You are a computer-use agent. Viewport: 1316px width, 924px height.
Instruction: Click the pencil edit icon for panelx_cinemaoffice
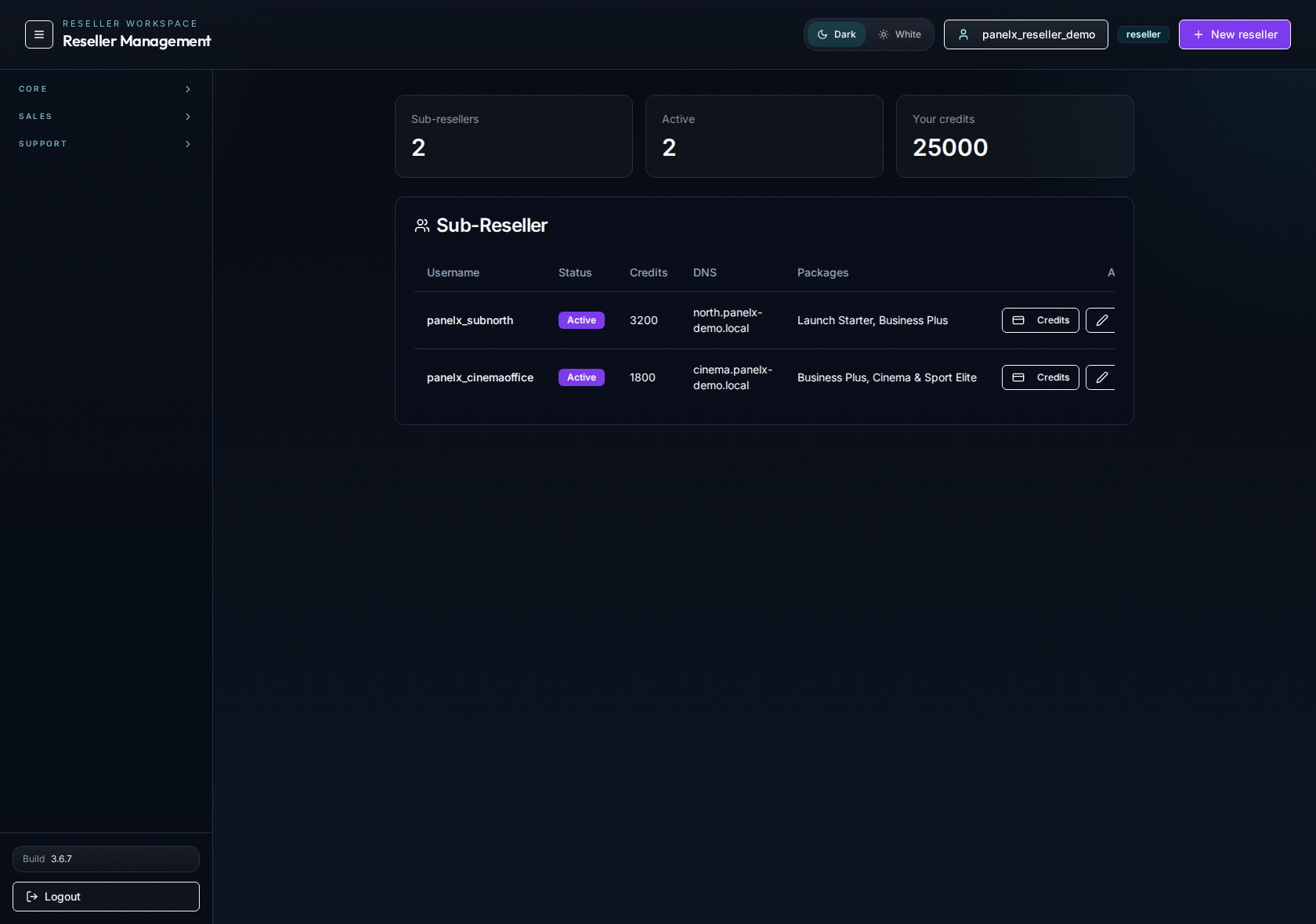pos(1101,377)
